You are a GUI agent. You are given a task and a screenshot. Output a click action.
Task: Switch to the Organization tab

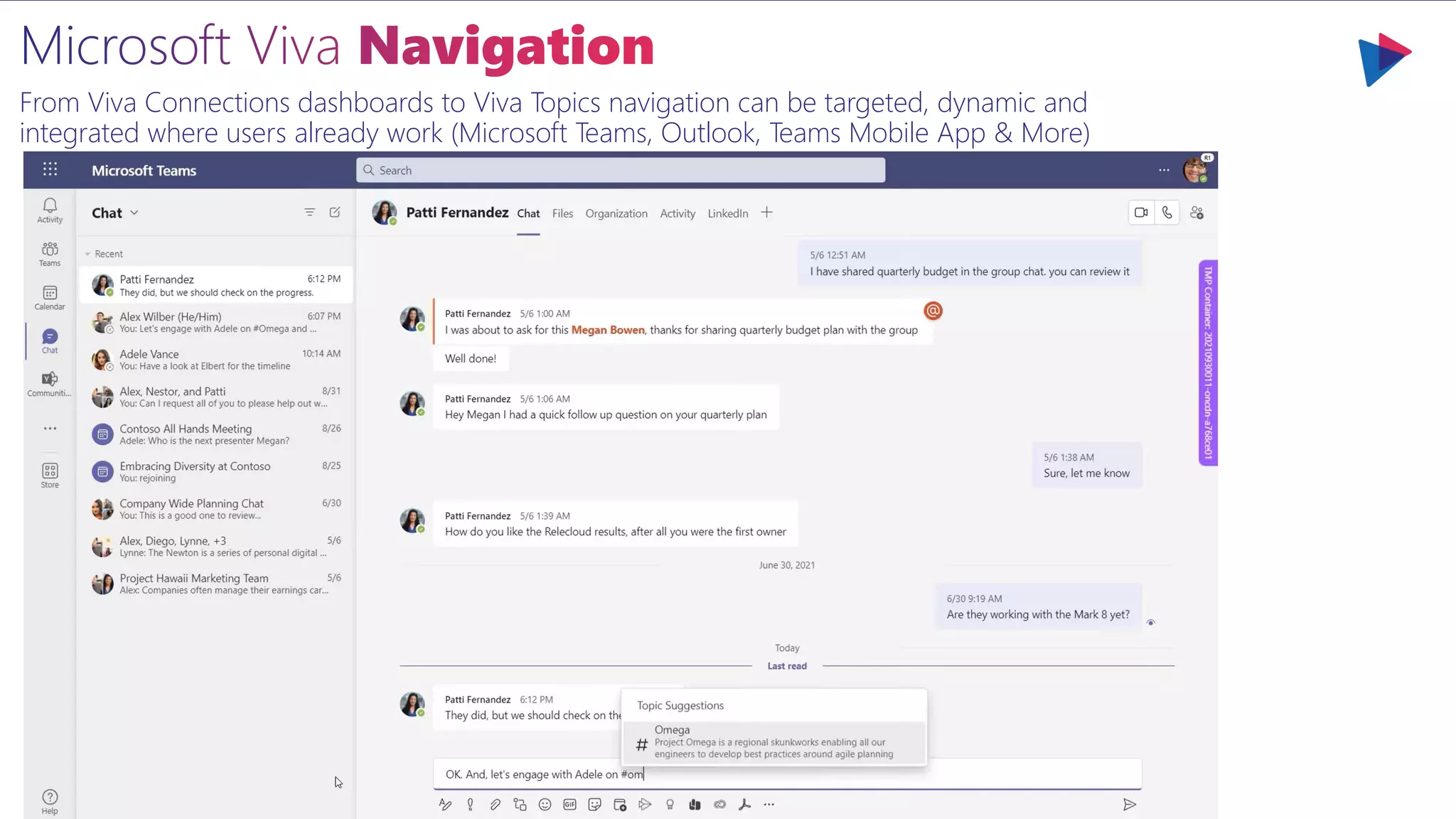(x=616, y=213)
